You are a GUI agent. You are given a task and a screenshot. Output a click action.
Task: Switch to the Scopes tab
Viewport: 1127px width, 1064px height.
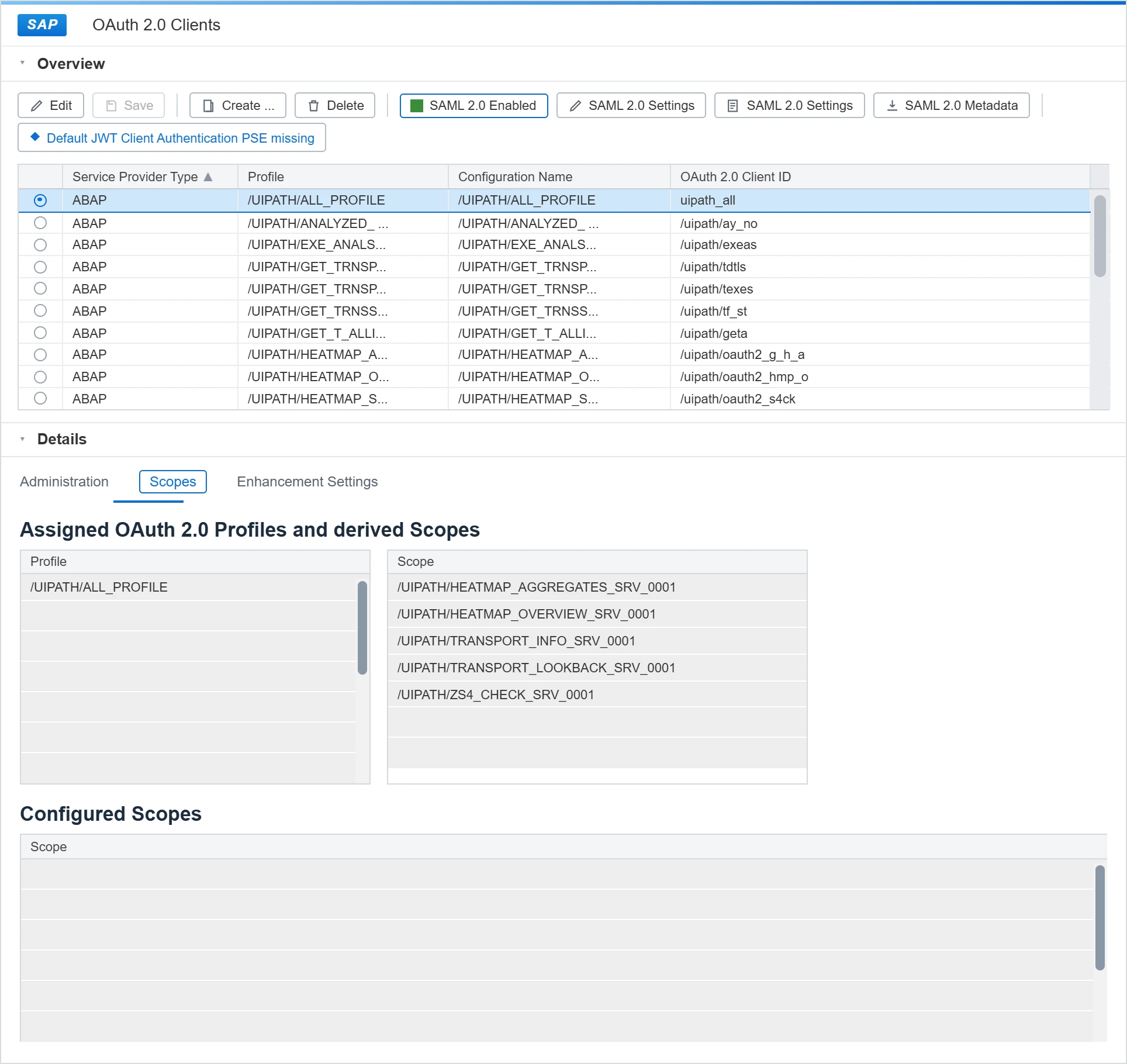172,482
